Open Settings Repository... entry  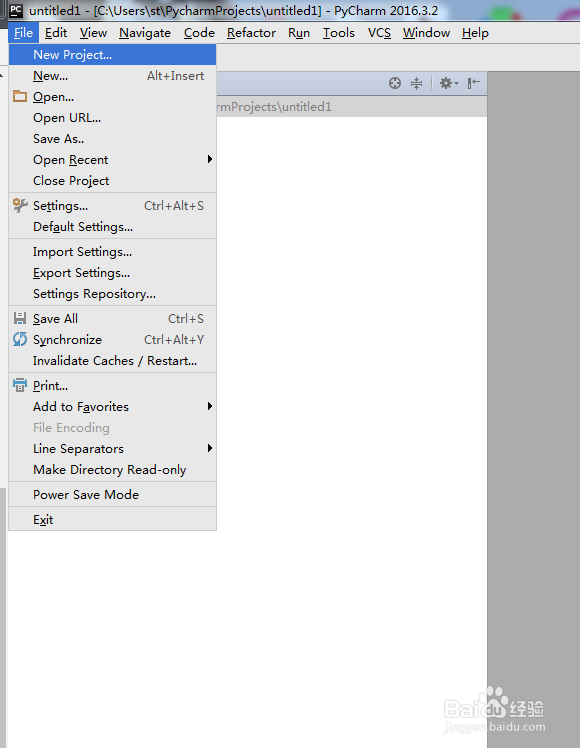click(x=113, y=293)
